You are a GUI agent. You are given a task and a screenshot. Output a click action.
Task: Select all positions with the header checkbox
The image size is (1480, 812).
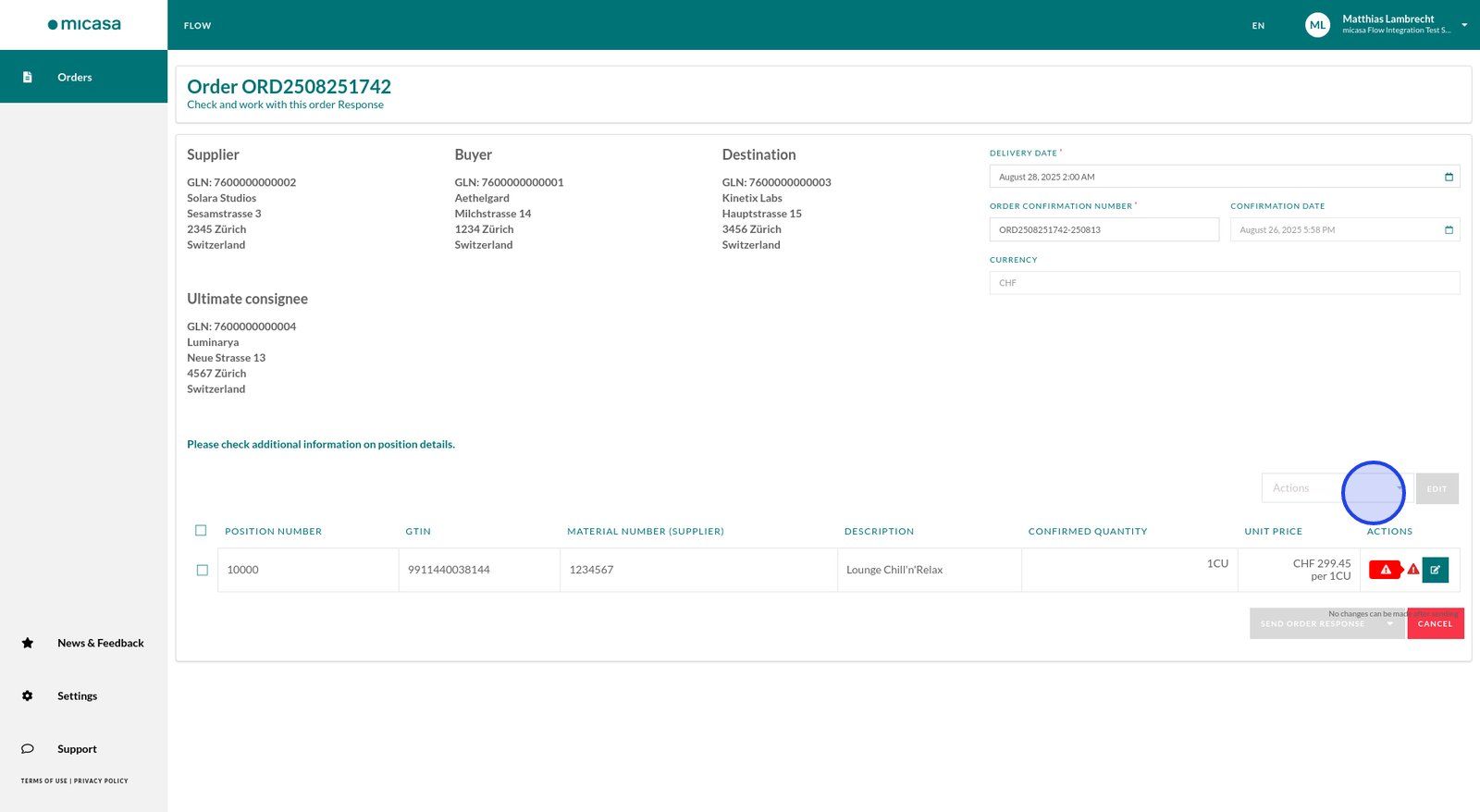pyautogui.click(x=201, y=531)
